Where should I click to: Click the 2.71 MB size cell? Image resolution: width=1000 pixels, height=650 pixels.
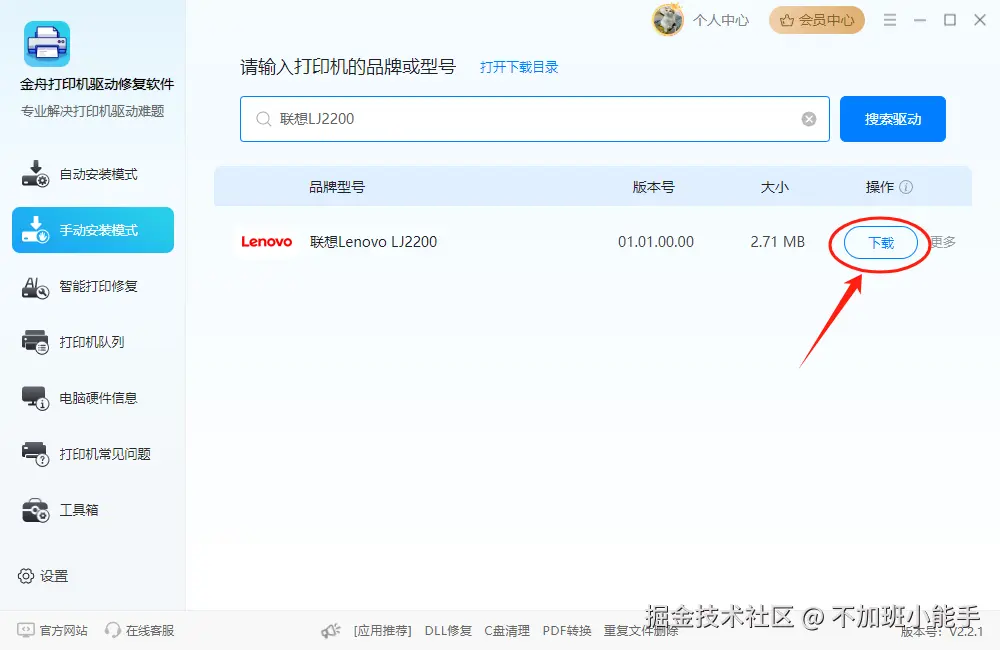[777, 242]
